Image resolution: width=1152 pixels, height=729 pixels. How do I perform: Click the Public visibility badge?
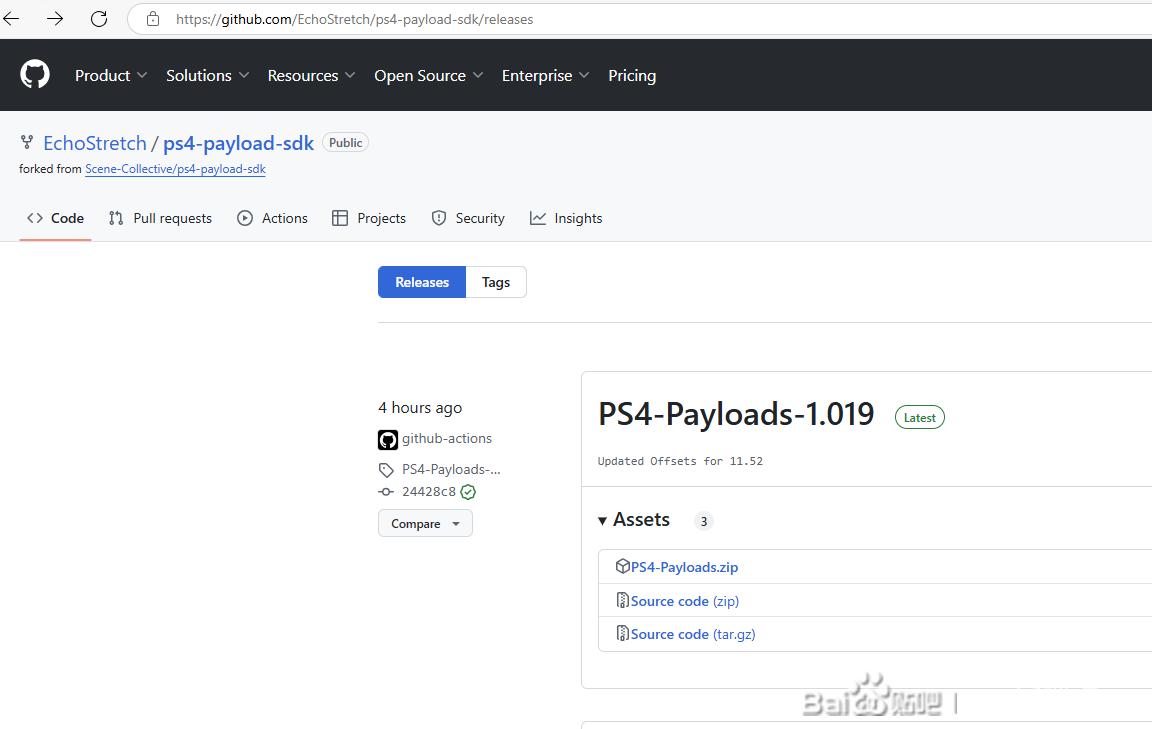point(345,143)
